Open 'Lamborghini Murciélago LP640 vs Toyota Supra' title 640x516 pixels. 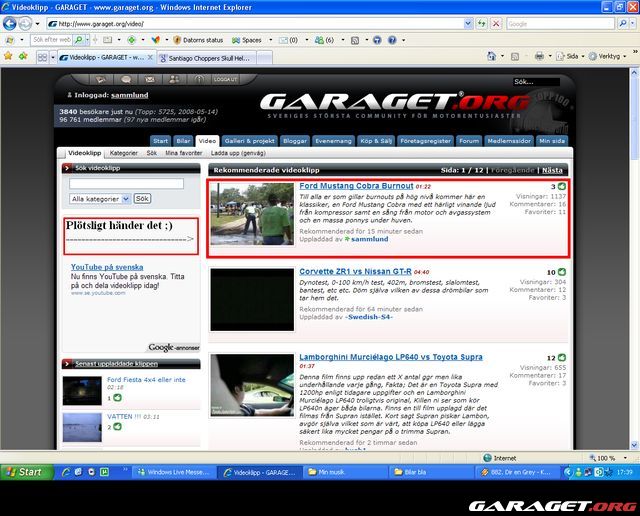(391, 357)
